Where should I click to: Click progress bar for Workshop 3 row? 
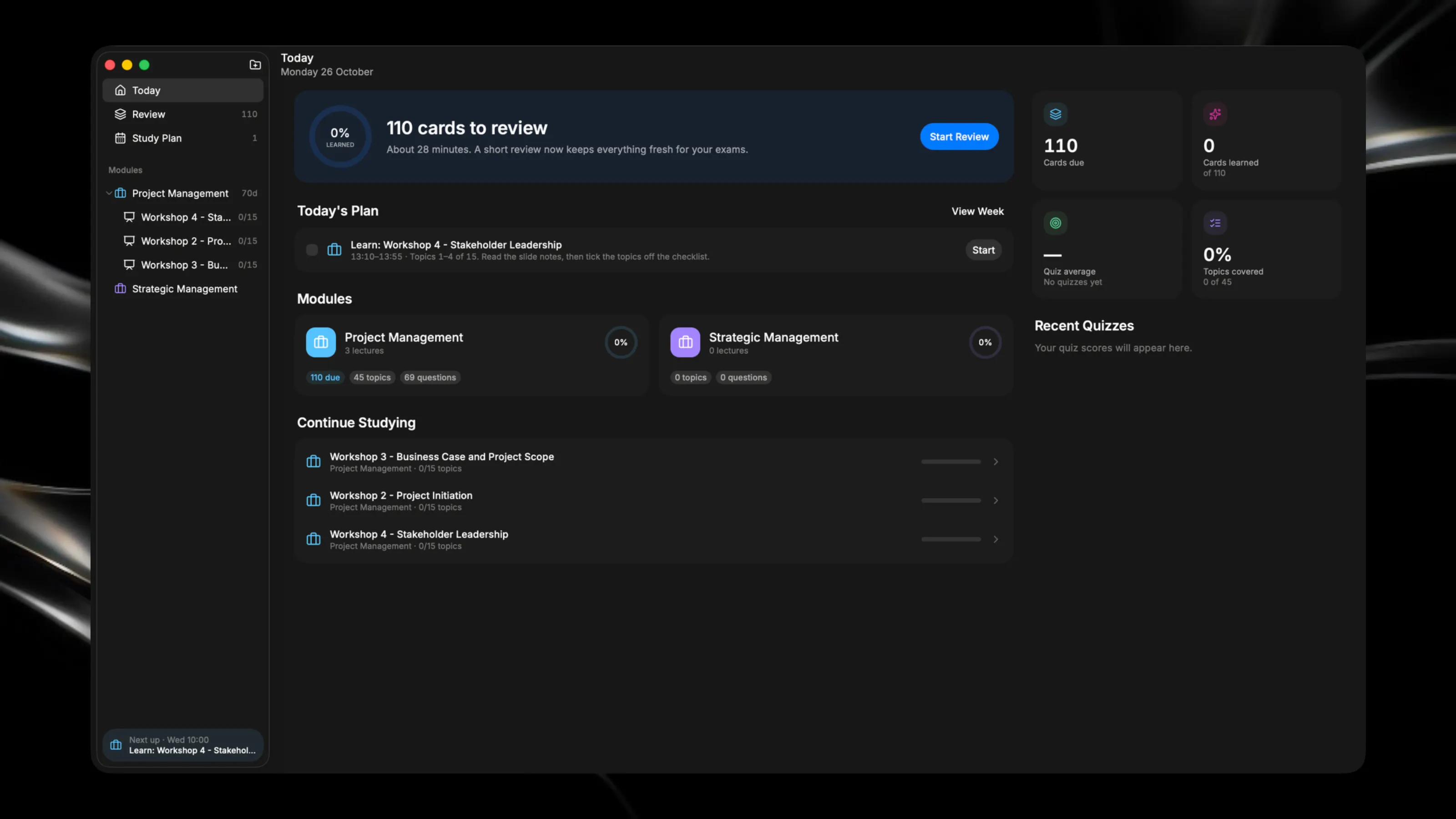click(x=950, y=462)
